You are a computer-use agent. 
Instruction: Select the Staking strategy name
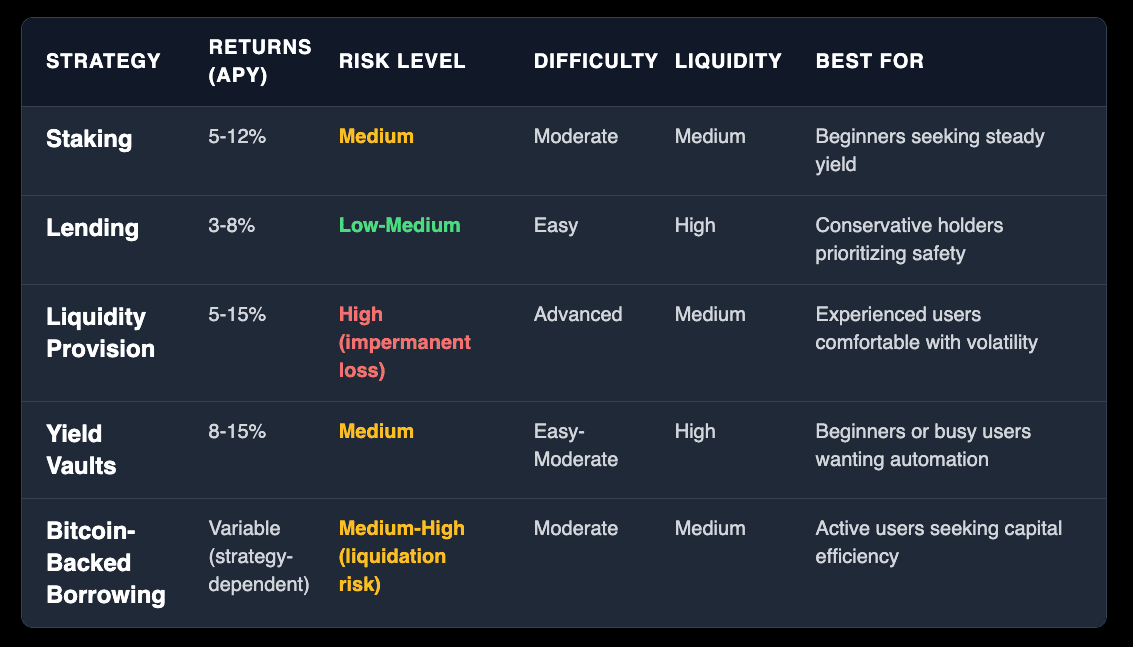[89, 139]
